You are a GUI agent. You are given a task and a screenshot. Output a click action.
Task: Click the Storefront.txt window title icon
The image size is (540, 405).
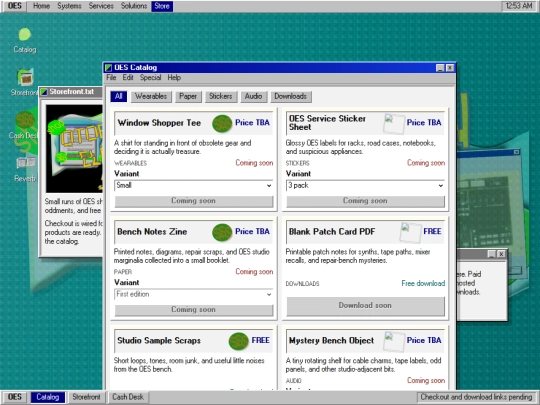[44, 92]
